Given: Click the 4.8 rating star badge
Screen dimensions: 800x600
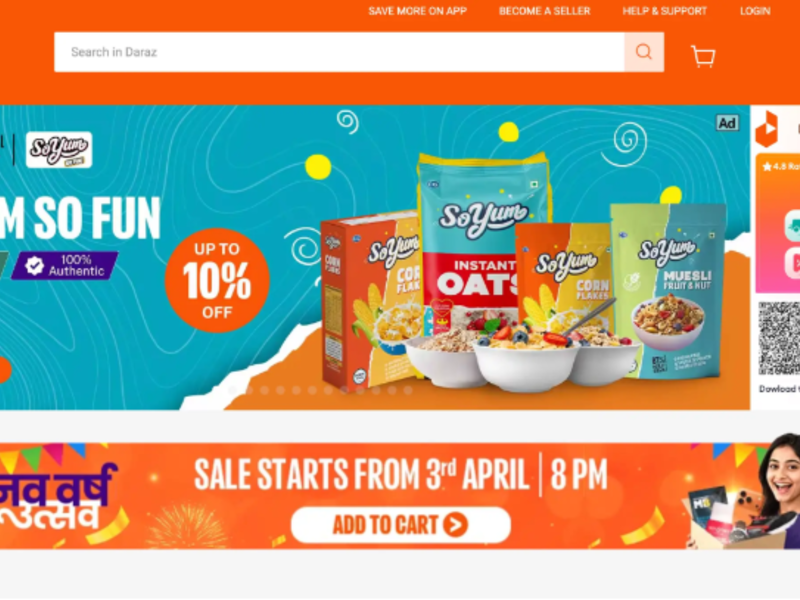Looking at the screenshot, I should click(781, 166).
